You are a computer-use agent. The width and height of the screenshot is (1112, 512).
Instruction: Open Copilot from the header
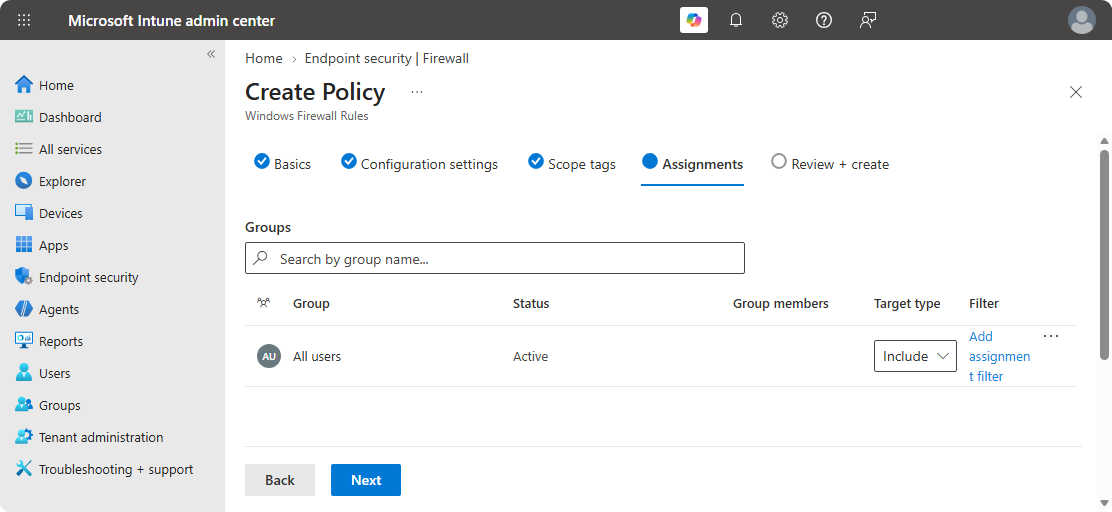pyautogui.click(x=694, y=20)
